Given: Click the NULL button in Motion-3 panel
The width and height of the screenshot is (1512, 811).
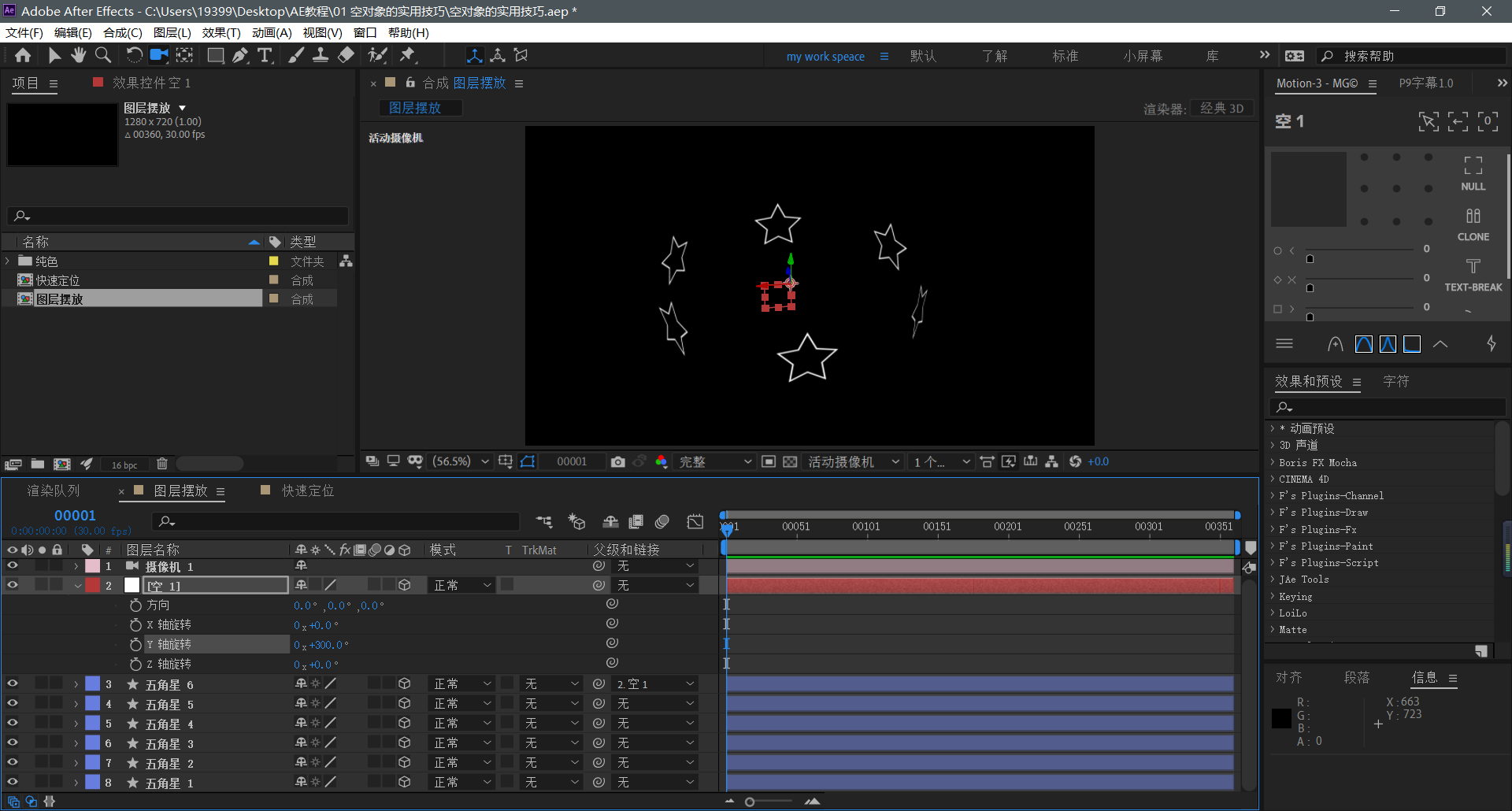Looking at the screenshot, I should pyautogui.click(x=1473, y=173).
